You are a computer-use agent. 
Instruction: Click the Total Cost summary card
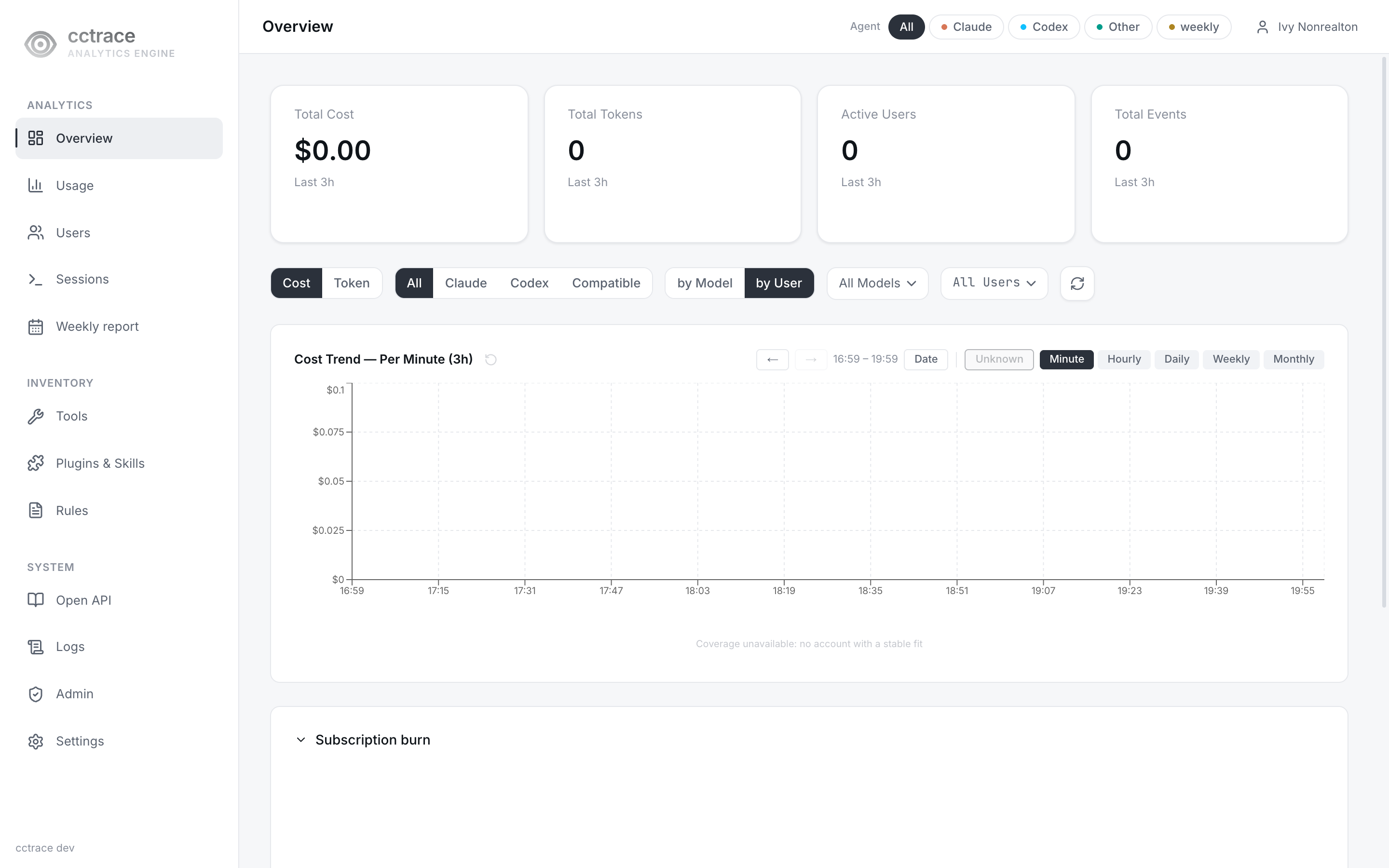pyautogui.click(x=399, y=163)
